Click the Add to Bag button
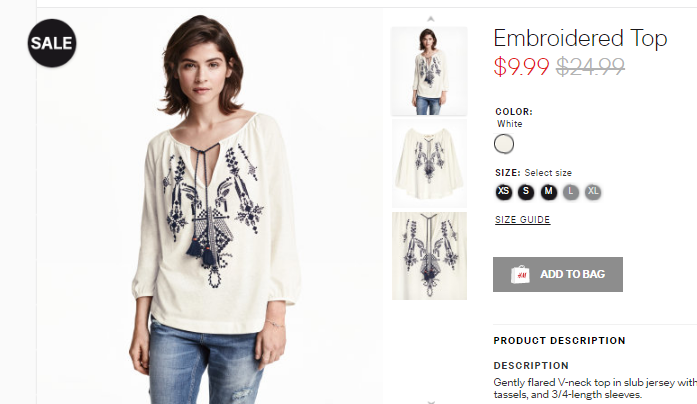Viewport: 697px width, 404px height. [558, 274]
